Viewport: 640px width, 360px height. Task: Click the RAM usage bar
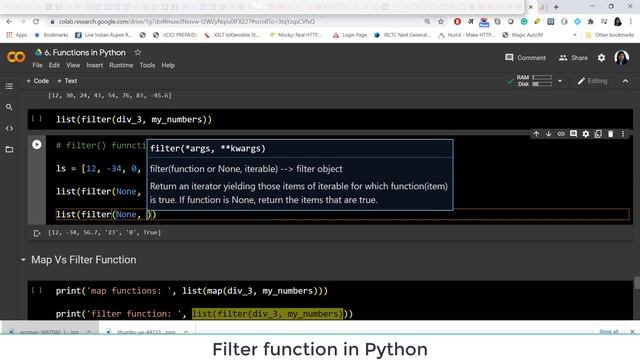(x=542, y=77)
